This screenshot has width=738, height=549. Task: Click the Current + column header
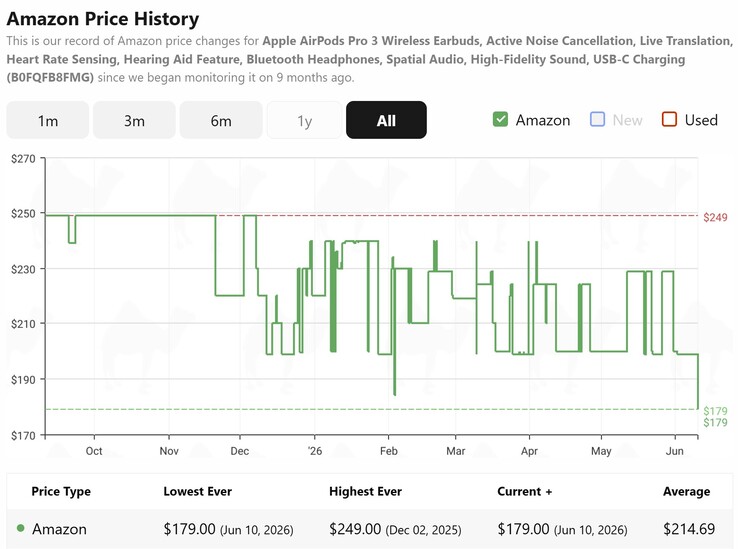coord(524,491)
